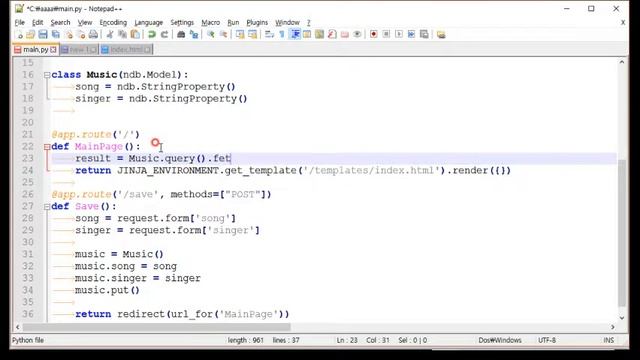The image size is (640, 360).
Task: Play back the recorded macro
Action: (x=399, y=35)
